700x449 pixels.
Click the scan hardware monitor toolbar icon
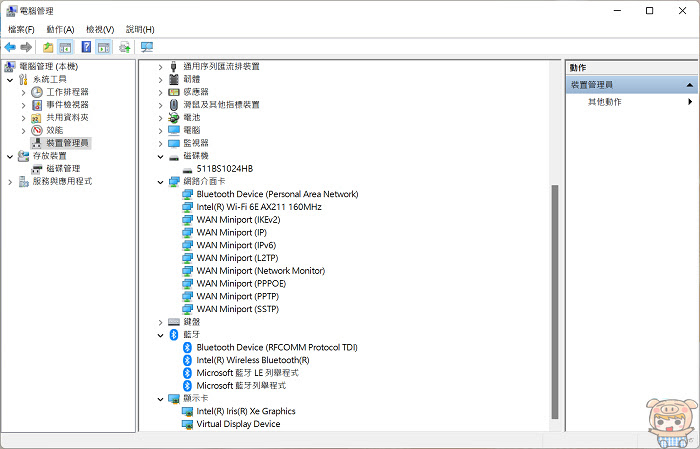click(147, 47)
